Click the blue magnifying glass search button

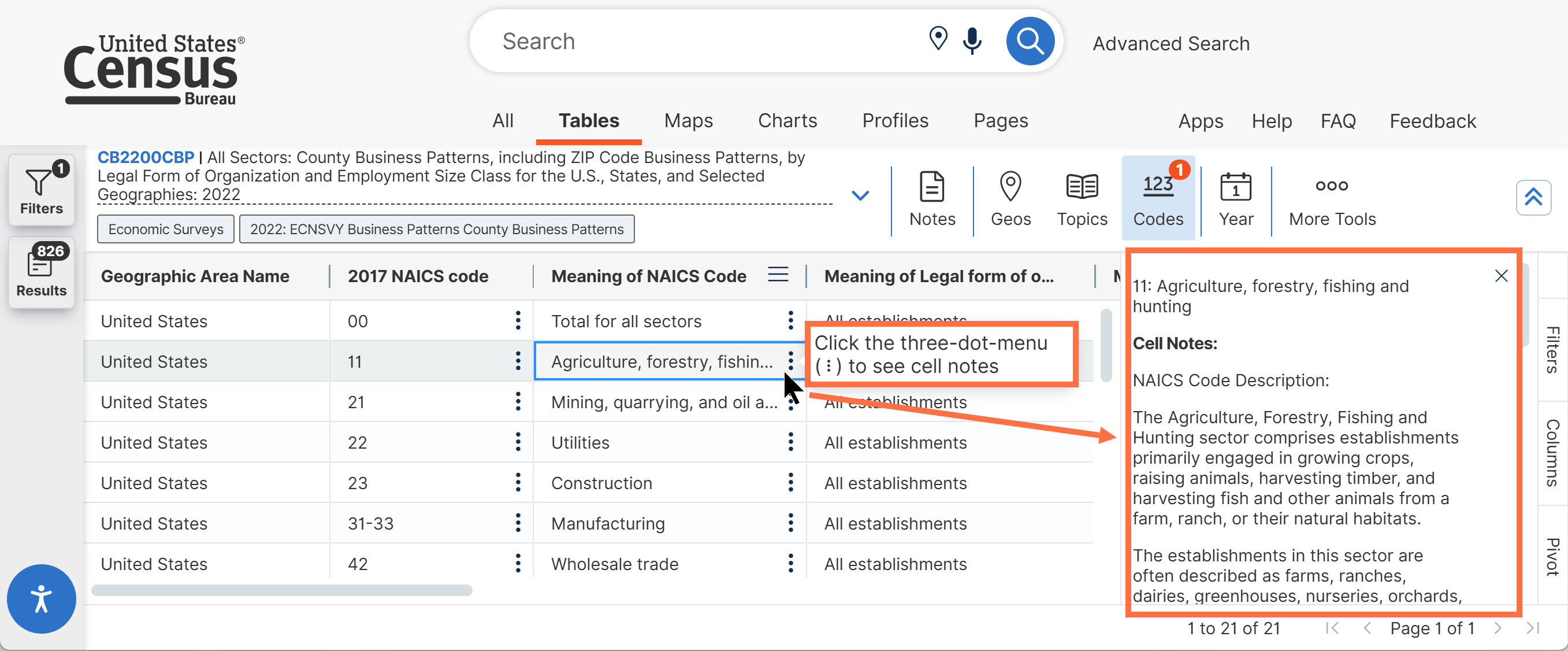(x=1030, y=42)
